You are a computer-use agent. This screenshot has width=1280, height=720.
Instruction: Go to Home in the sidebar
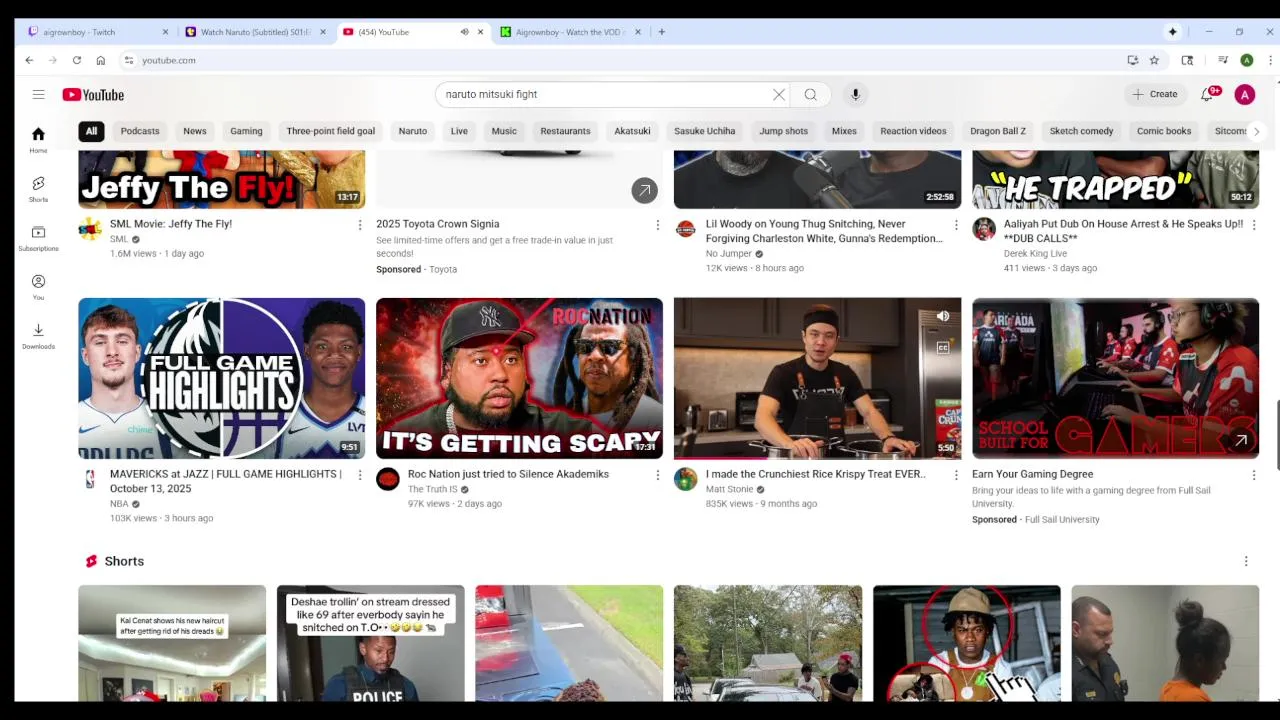coord(38,140)
